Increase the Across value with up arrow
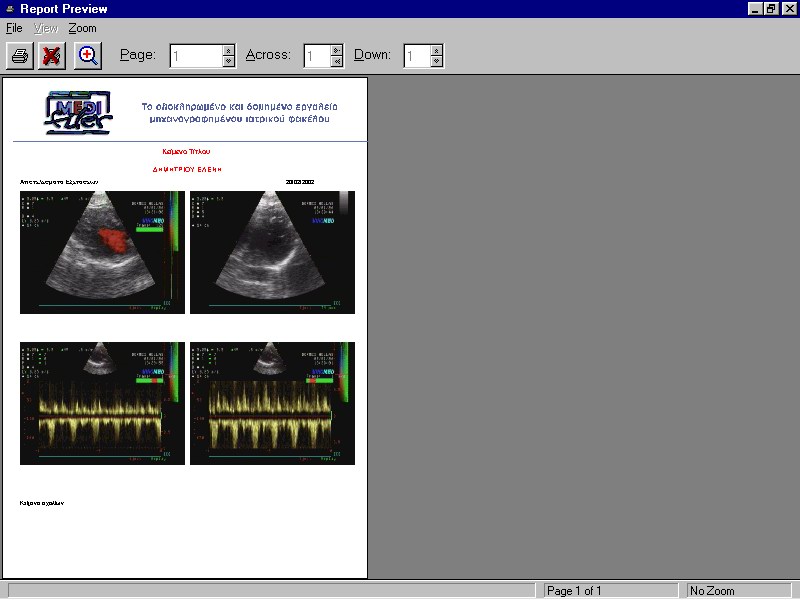800x600 pixels. coord(336,51)
